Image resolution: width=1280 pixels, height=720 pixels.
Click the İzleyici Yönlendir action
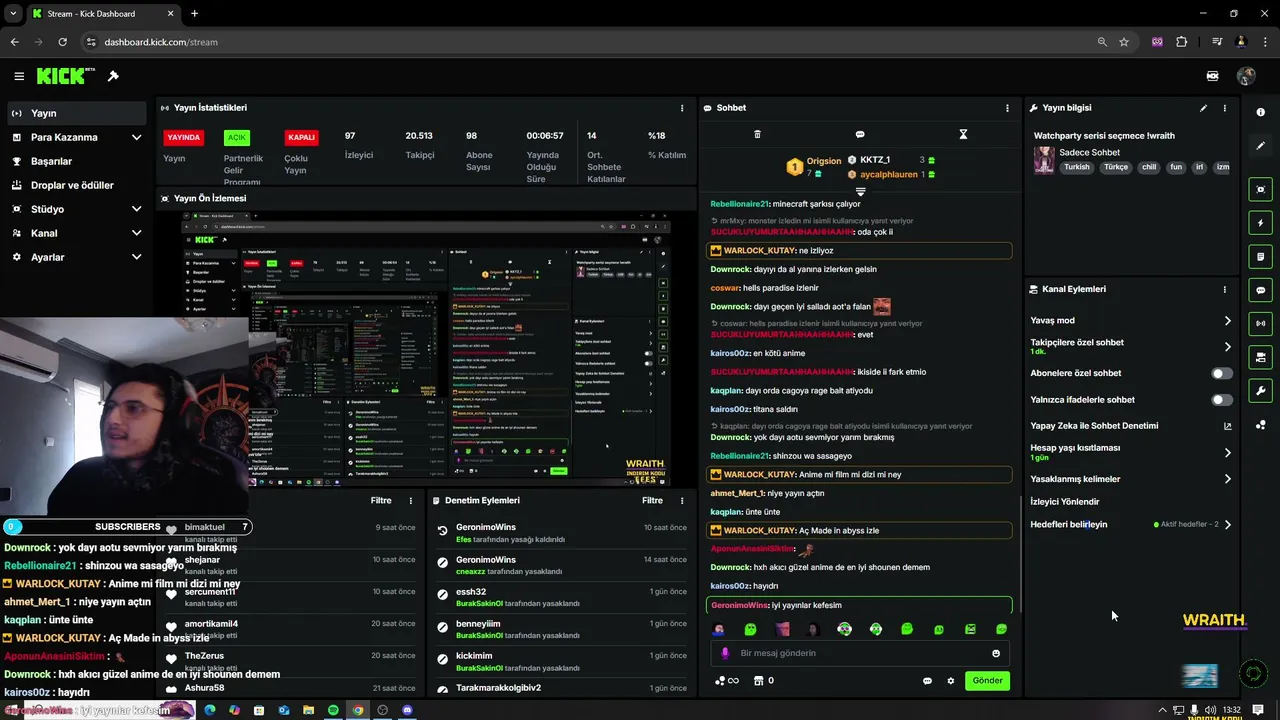pos(1065,502)
